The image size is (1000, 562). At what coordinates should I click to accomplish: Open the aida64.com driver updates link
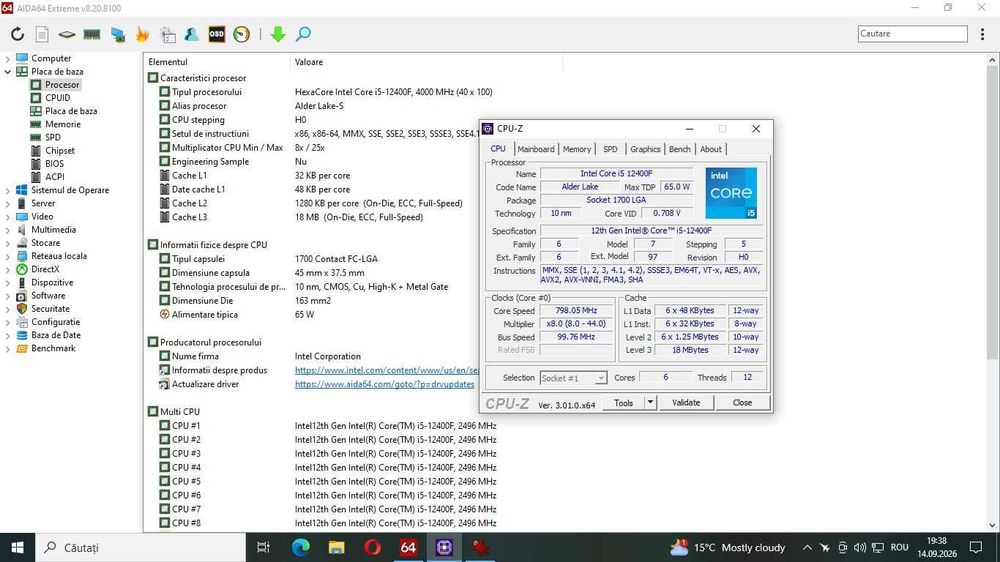[385, 384]
